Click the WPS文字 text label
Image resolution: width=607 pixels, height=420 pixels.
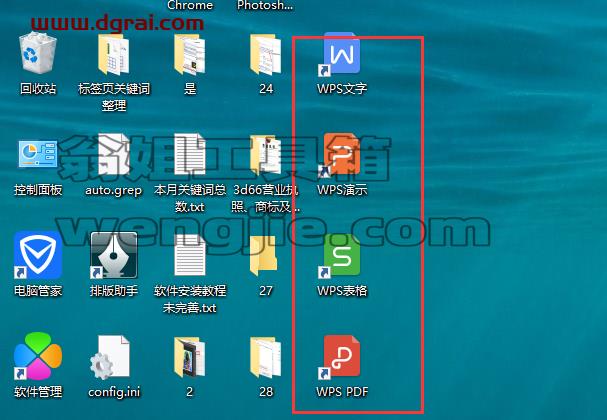click(342, 89)
